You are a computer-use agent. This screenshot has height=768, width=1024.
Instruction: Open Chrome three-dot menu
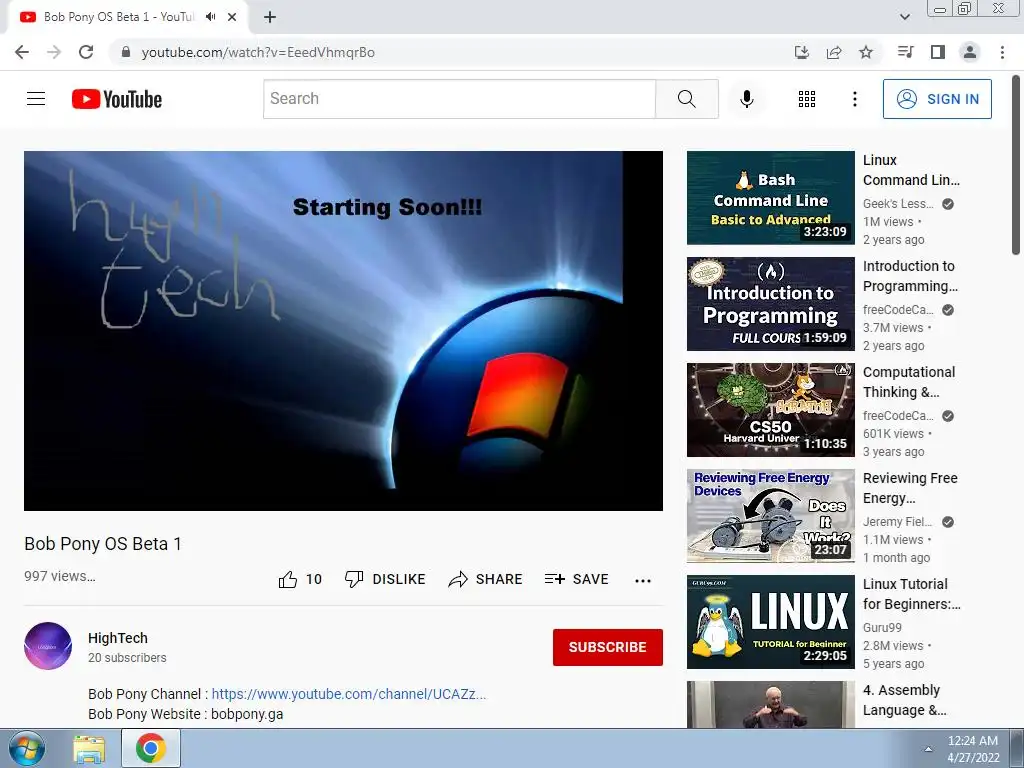point(1002,52)
